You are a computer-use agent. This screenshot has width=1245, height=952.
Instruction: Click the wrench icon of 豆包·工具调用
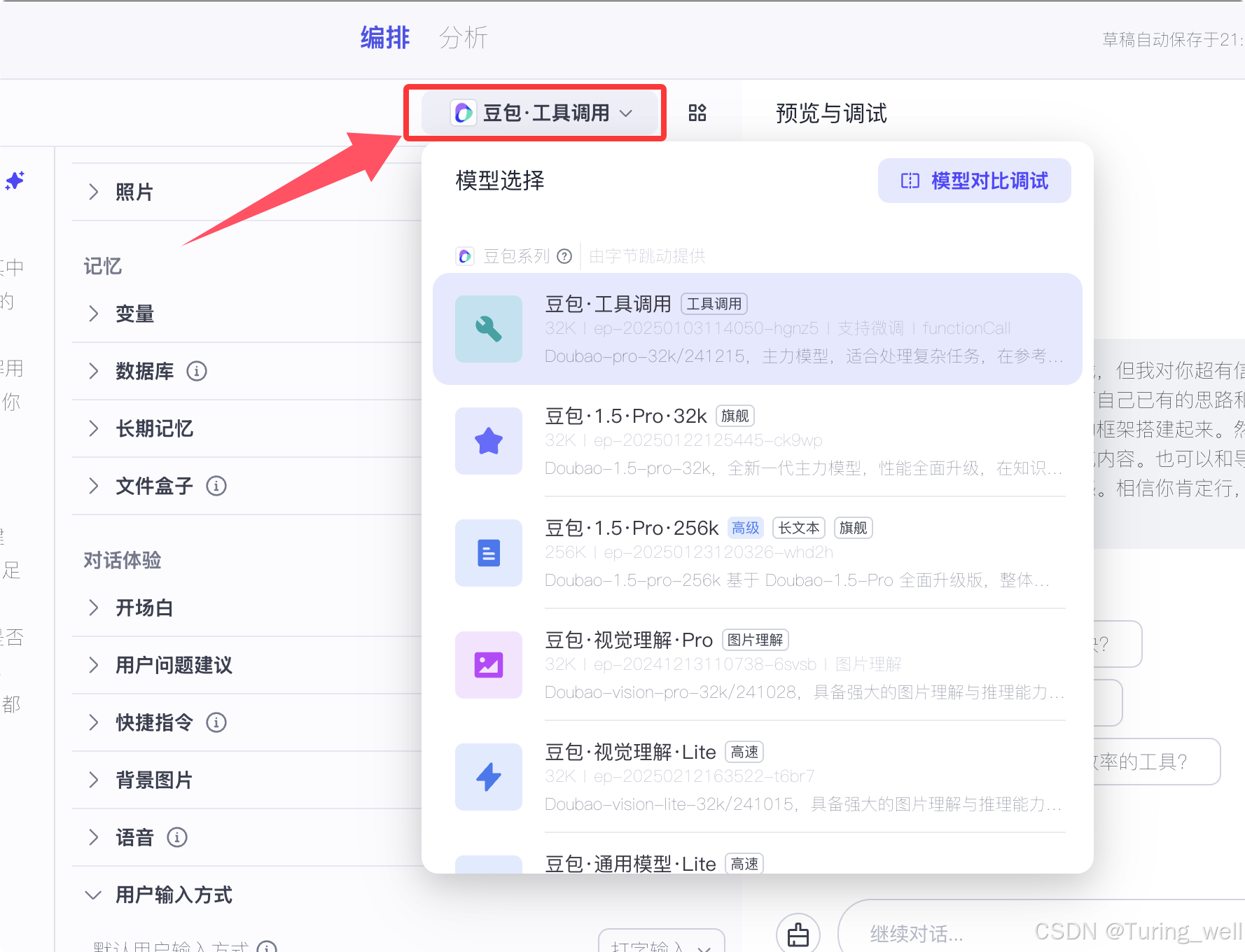click(489, 329)
